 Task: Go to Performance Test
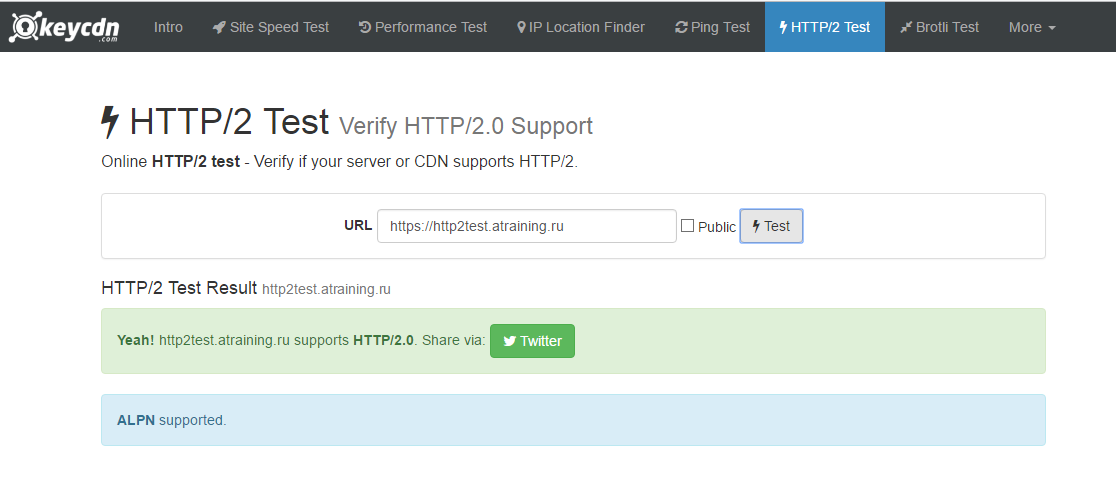click(423, 27)
